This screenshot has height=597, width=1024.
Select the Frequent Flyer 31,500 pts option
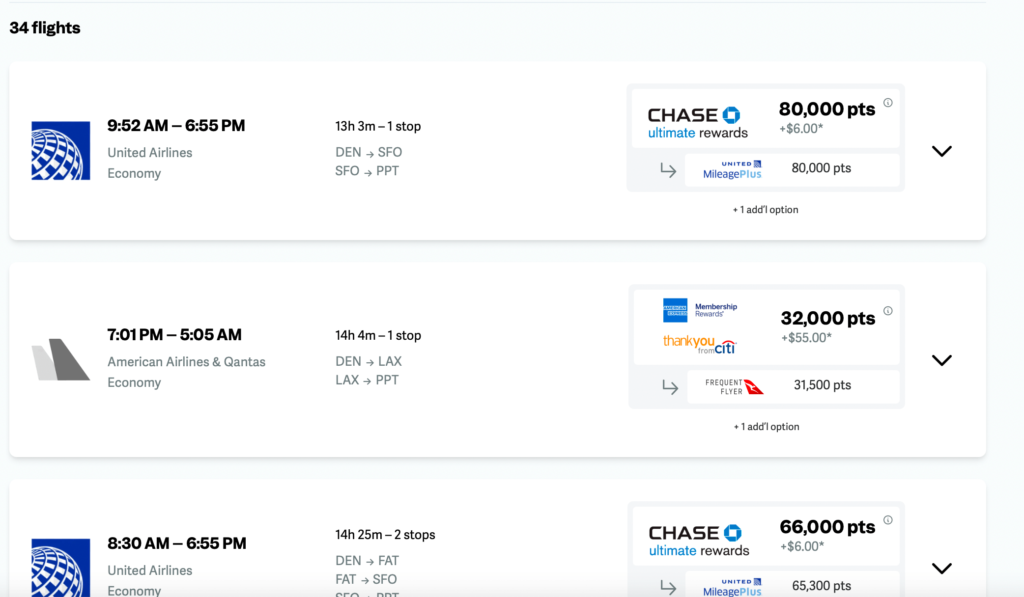(x=793, y=384)
